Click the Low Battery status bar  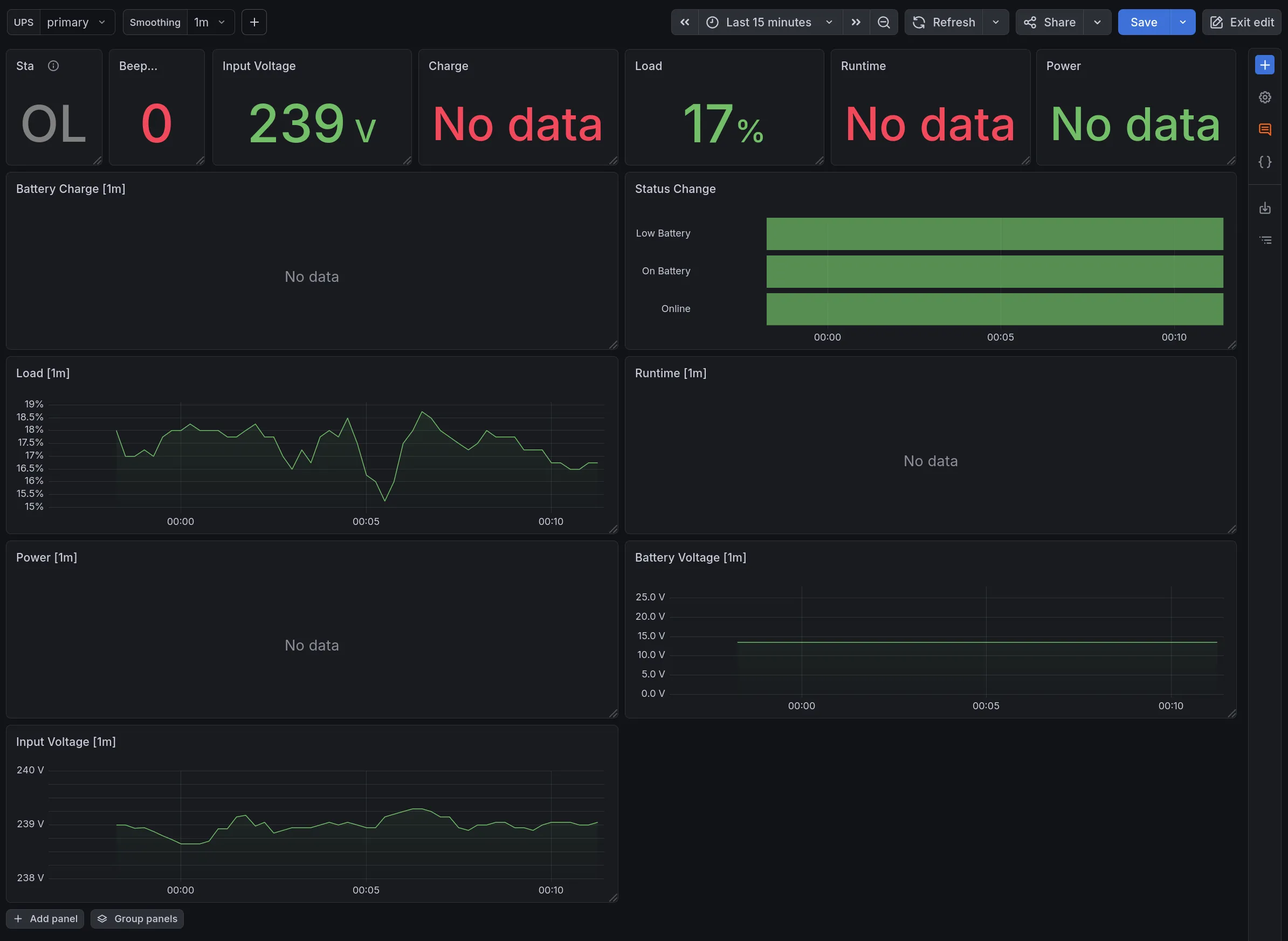pyautogui.click(x=994, y=233)
